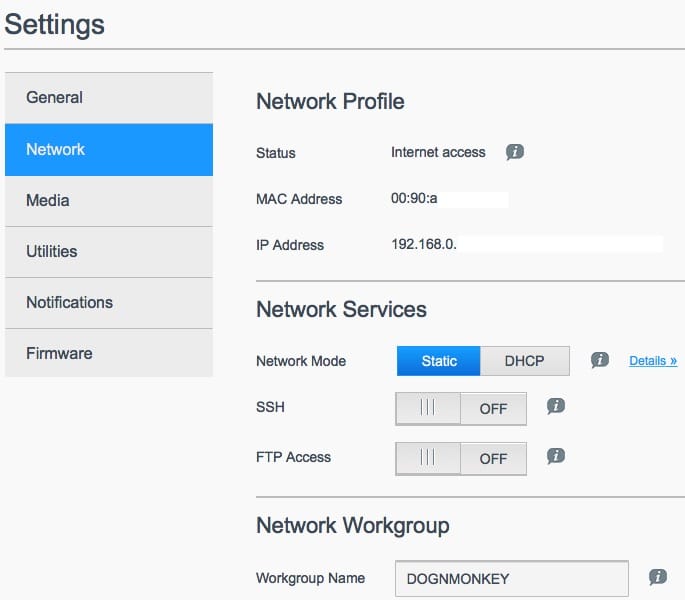Select the Network settings tab

click(x=109, y=150)
